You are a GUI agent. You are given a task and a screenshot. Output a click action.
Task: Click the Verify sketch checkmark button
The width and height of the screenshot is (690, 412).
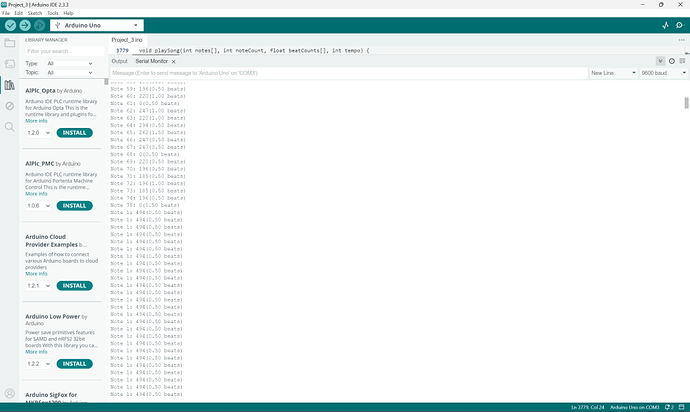11,26
